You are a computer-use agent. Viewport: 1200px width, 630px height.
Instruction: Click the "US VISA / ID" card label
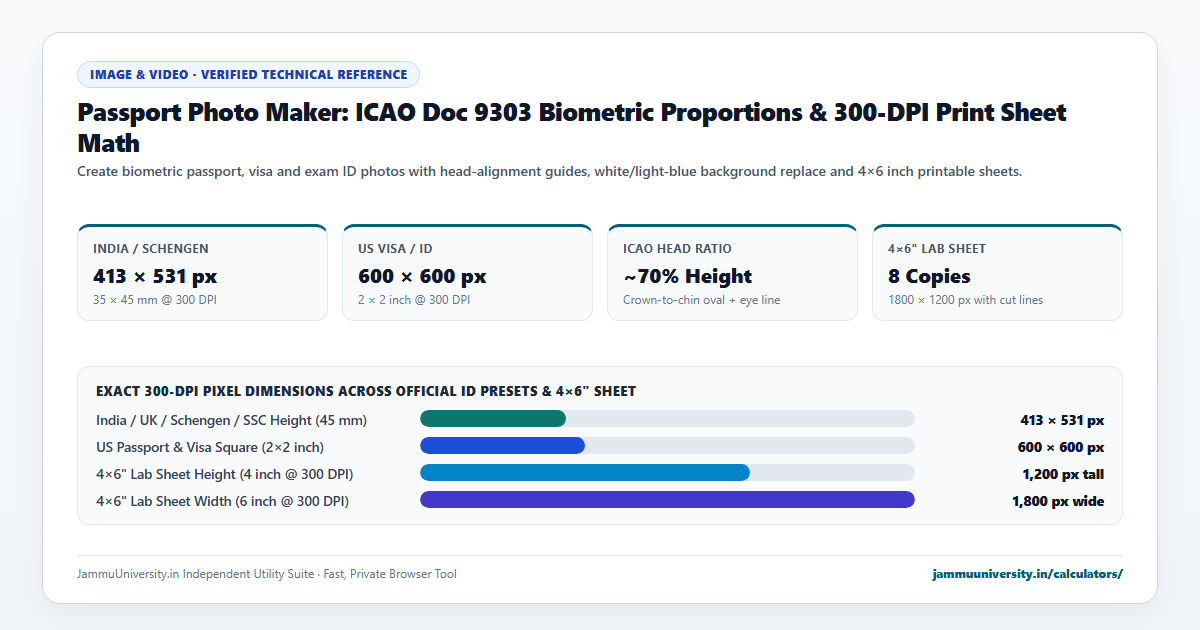395,249
